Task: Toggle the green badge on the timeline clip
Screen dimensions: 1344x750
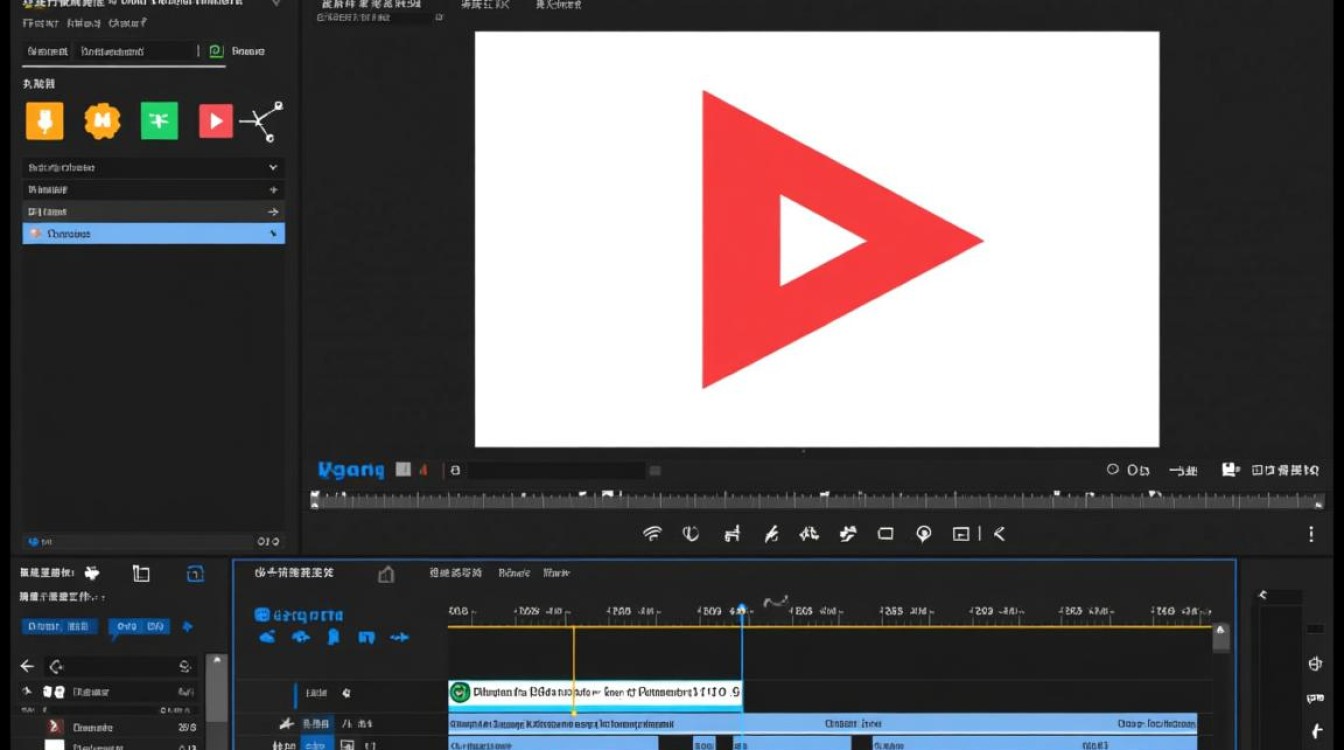Action: click(x=460, y=692)
